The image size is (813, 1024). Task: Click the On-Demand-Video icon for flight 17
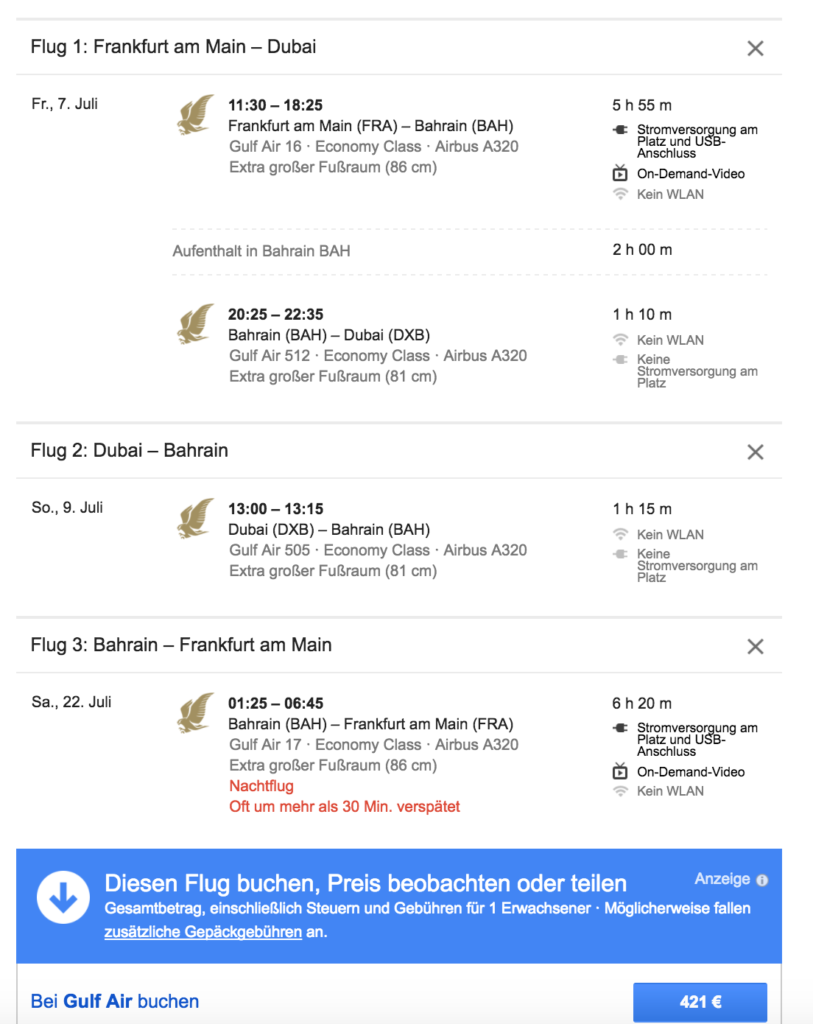620,771
